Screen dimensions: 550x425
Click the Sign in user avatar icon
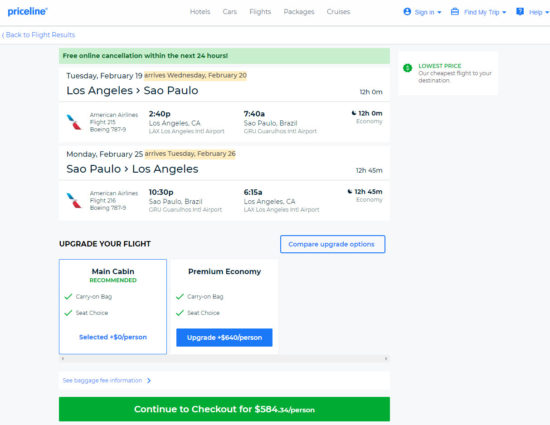pos(407,12)
